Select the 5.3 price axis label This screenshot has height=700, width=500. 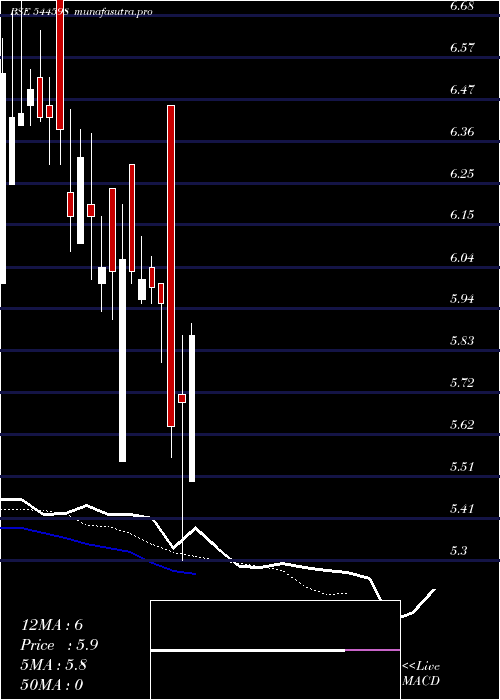pos(458,550)
